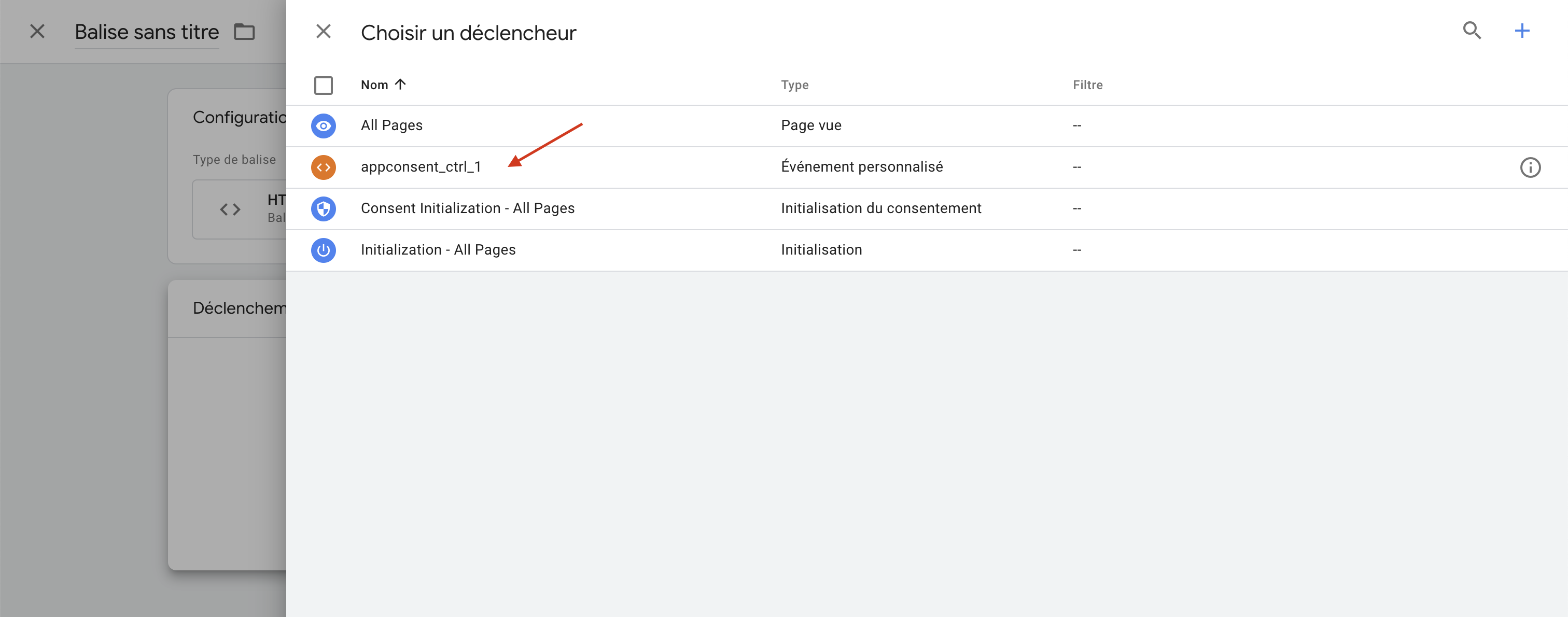Image resolution: width=1568 pixels, height=617 pixels.
Task: Open the trigger search magnifier
Action: tap(1473, 31)
